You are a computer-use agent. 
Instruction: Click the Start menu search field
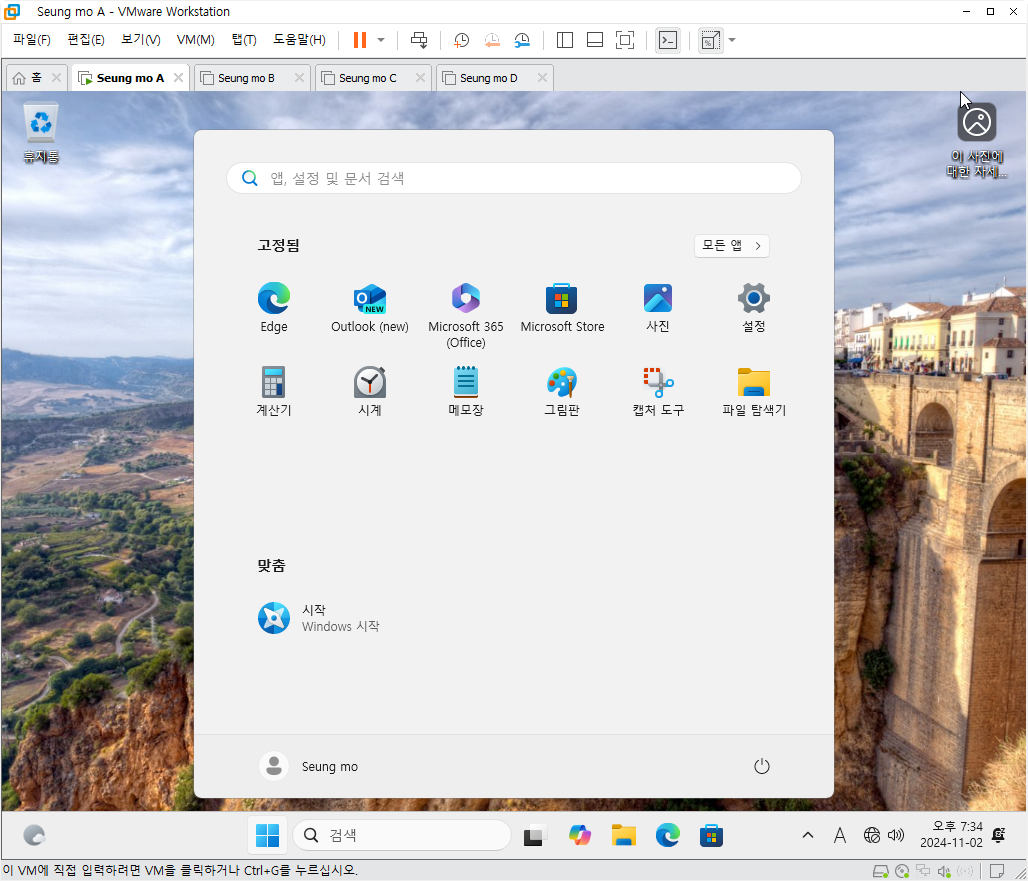[x=514, y=178]
